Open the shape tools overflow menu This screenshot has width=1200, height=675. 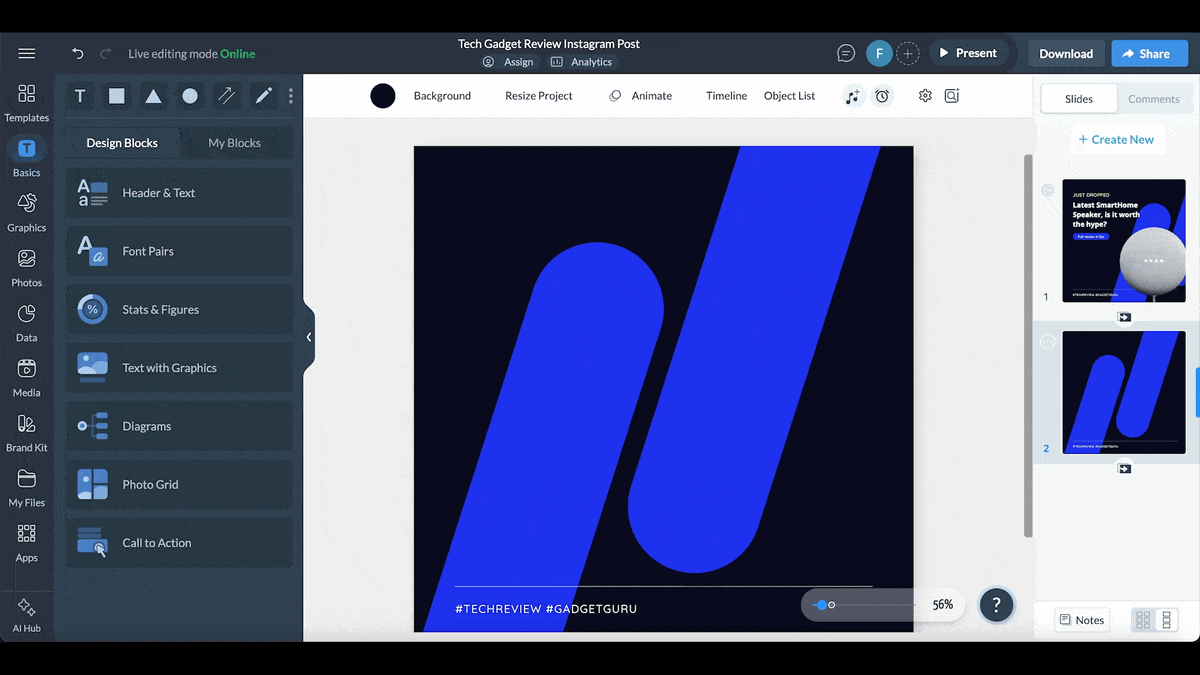(x=291, y=95)
